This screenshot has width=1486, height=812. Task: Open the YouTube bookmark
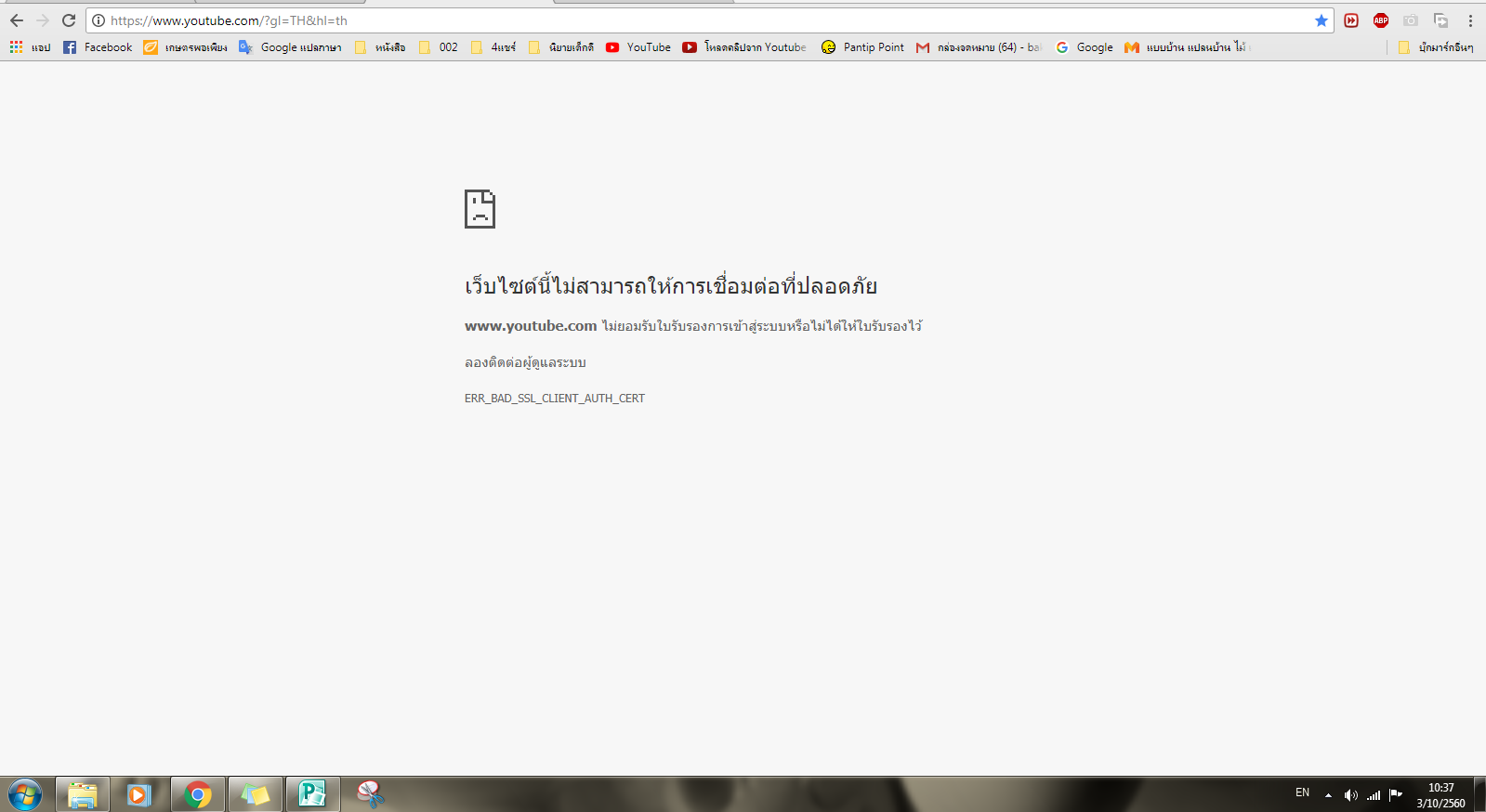pyautogui.click(x=638, y=47)
